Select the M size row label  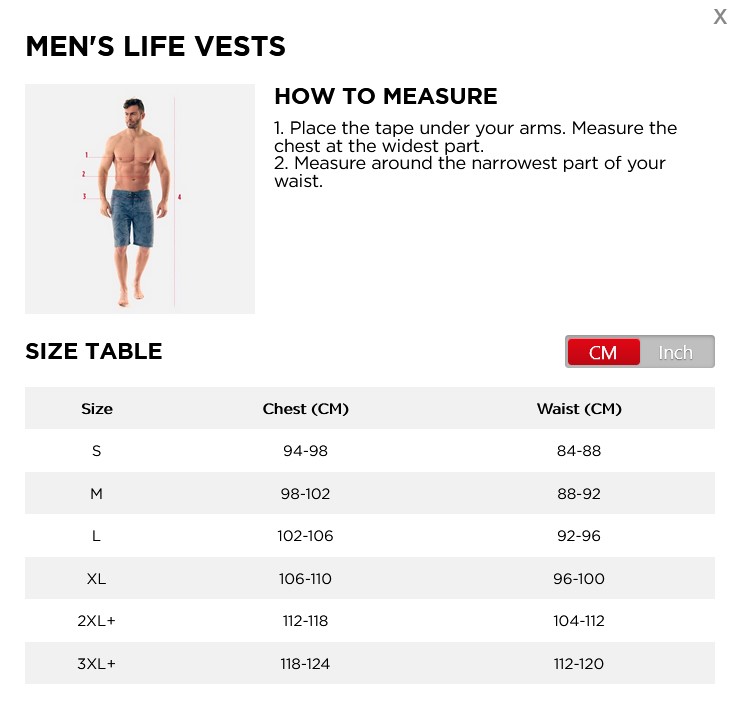(x=97, y=494)
